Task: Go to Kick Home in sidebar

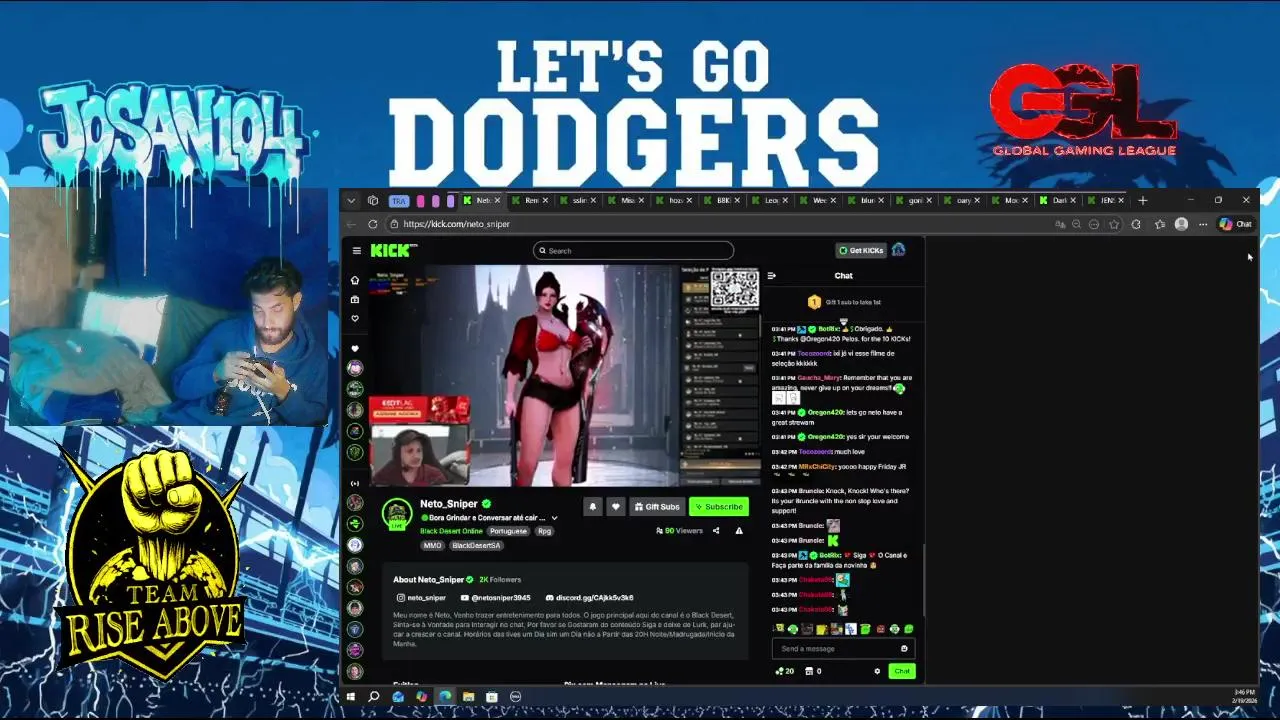Action: [355, 280]
